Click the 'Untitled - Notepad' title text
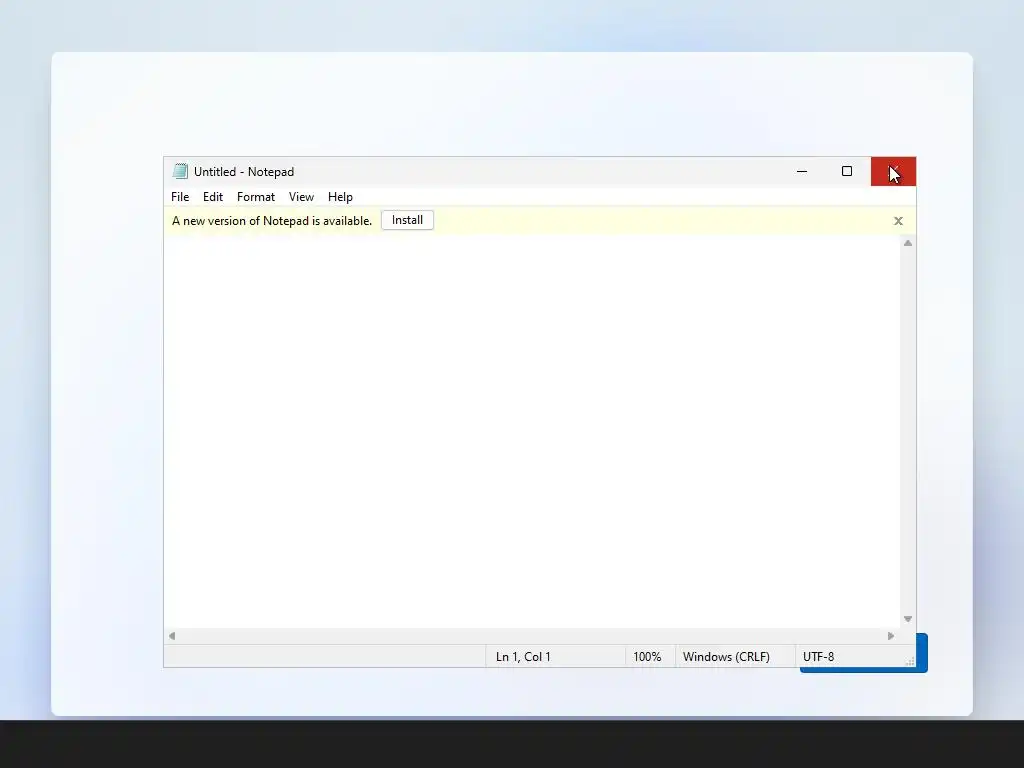The height and width of the screenshot is (768, 1024). point(244,172)
